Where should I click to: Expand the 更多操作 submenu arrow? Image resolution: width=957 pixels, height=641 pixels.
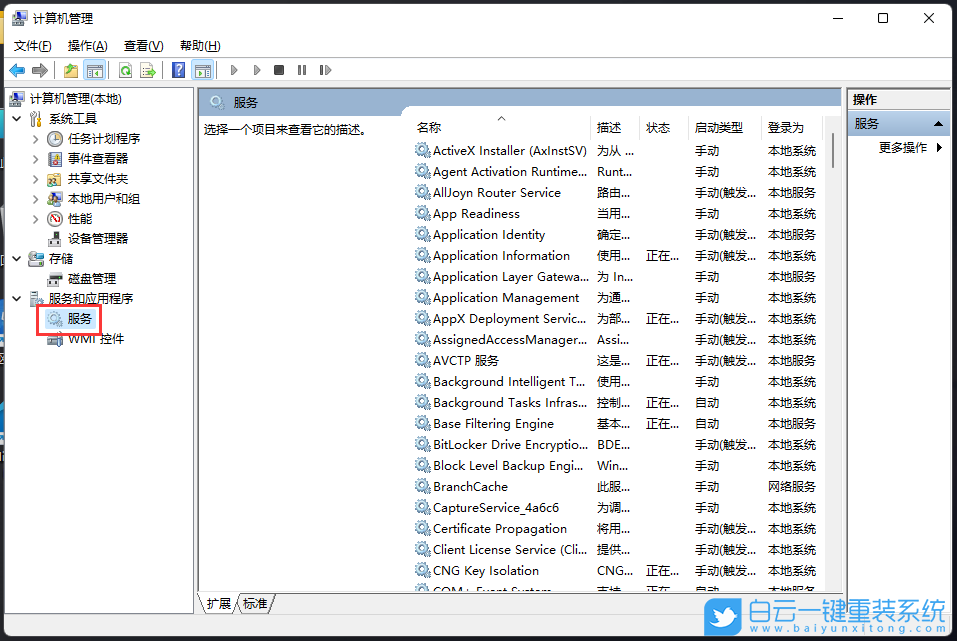938,145
